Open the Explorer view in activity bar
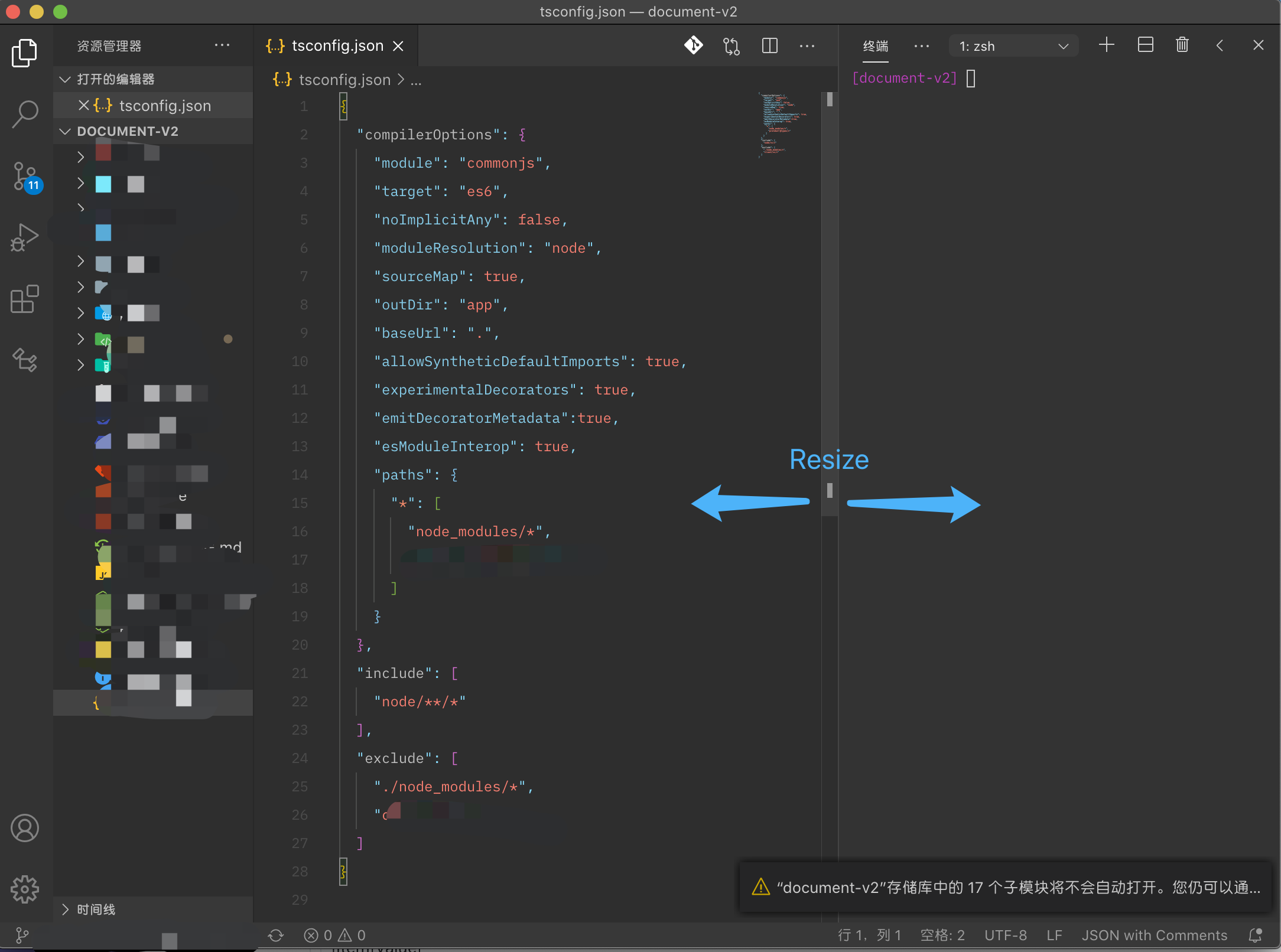Screen dimensions: 1281x952 click(25, 53)
